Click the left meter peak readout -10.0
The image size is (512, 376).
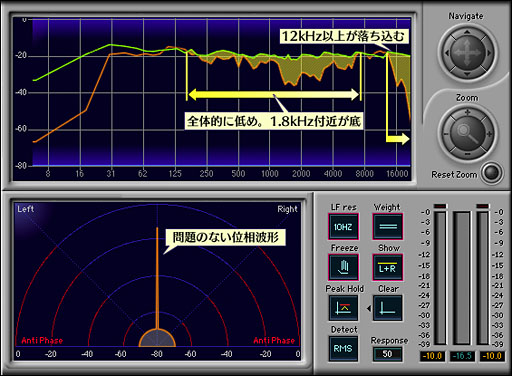(x=432, y=356)
